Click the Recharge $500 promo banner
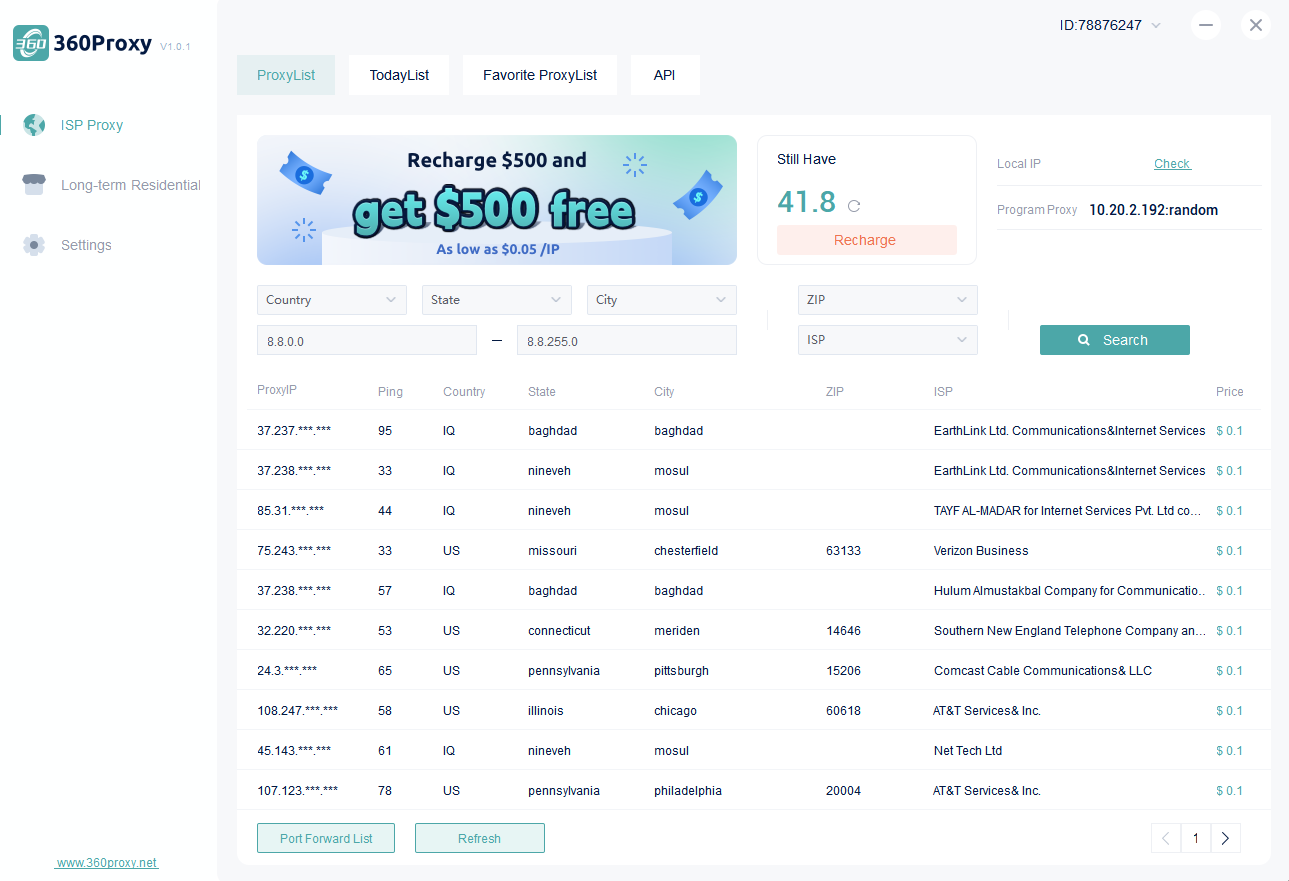Viewport: 1289px width, 881px height. [497, 200]
